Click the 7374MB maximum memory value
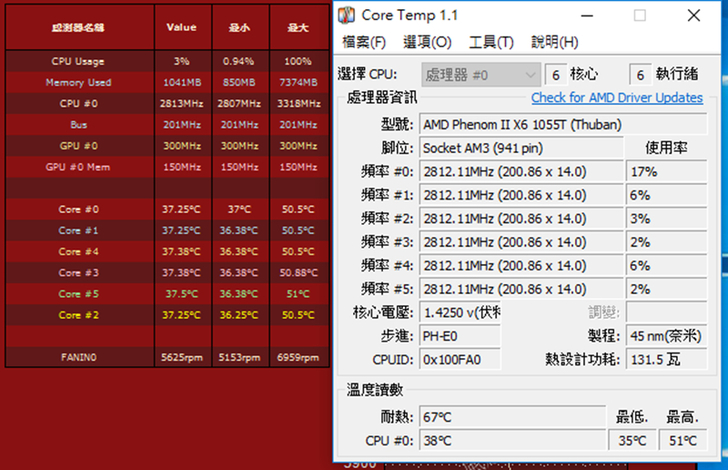728x470 pixels. pos(299,83)
